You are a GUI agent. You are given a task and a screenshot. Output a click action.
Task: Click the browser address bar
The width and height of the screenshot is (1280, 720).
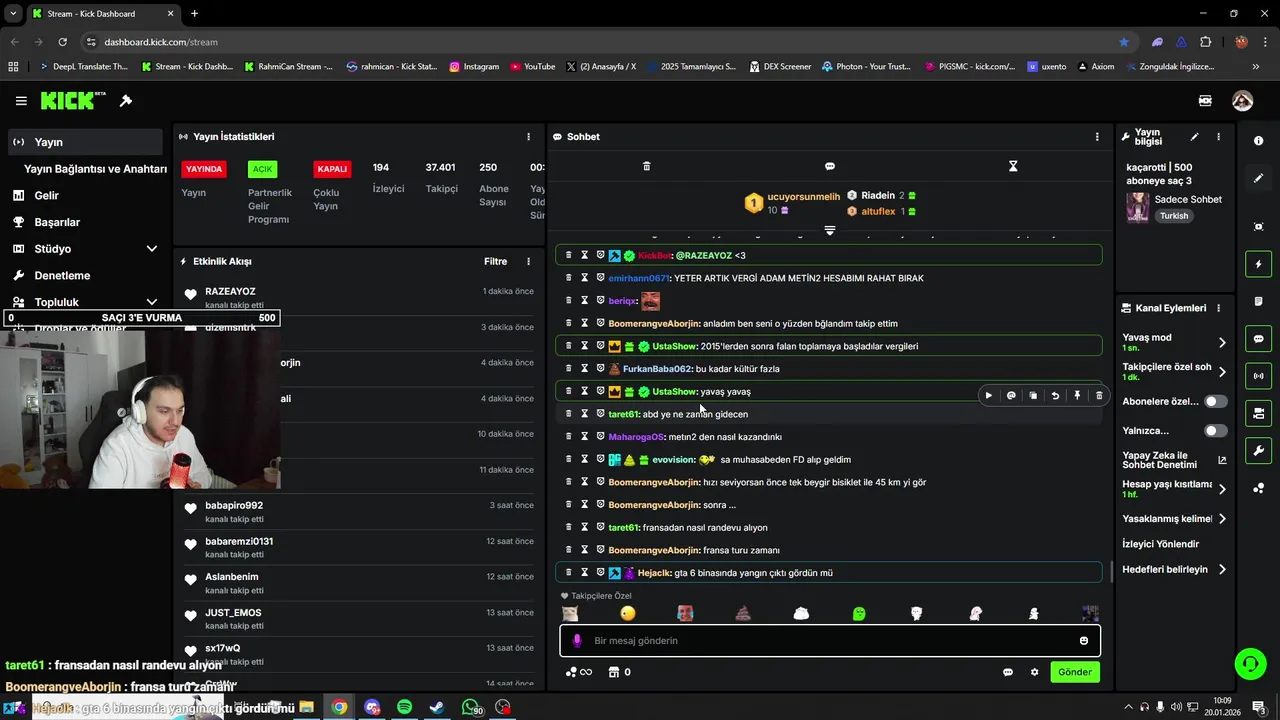[x=600, y=42]
